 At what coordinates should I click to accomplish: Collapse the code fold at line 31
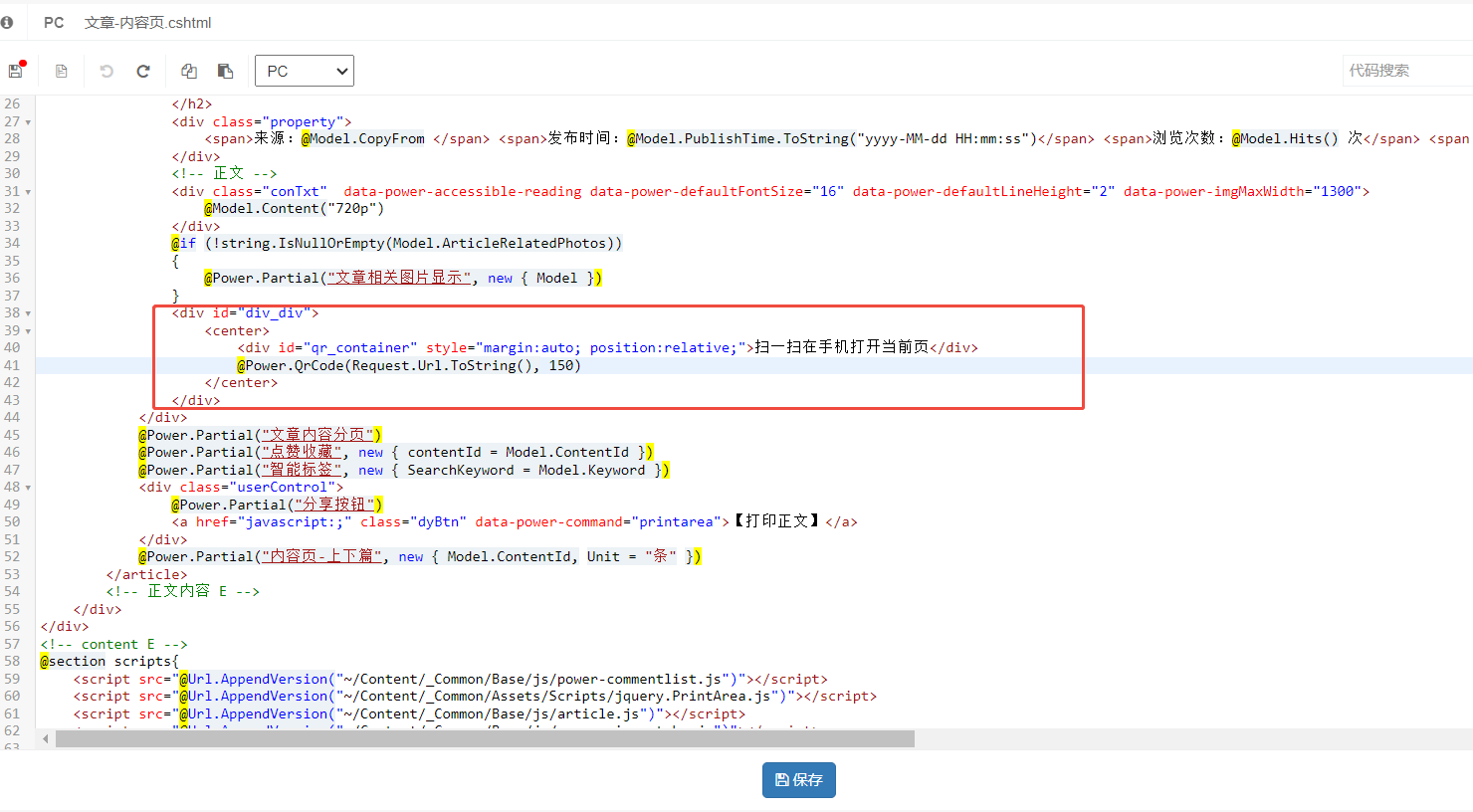[x=28, y=192]
